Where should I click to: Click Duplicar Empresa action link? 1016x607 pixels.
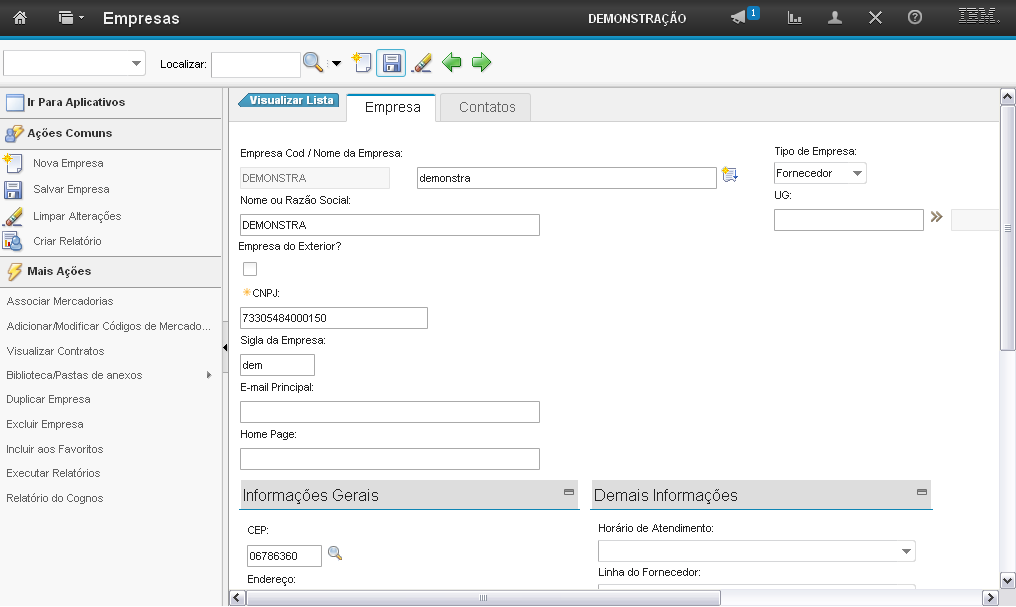(x=48, y=399)
